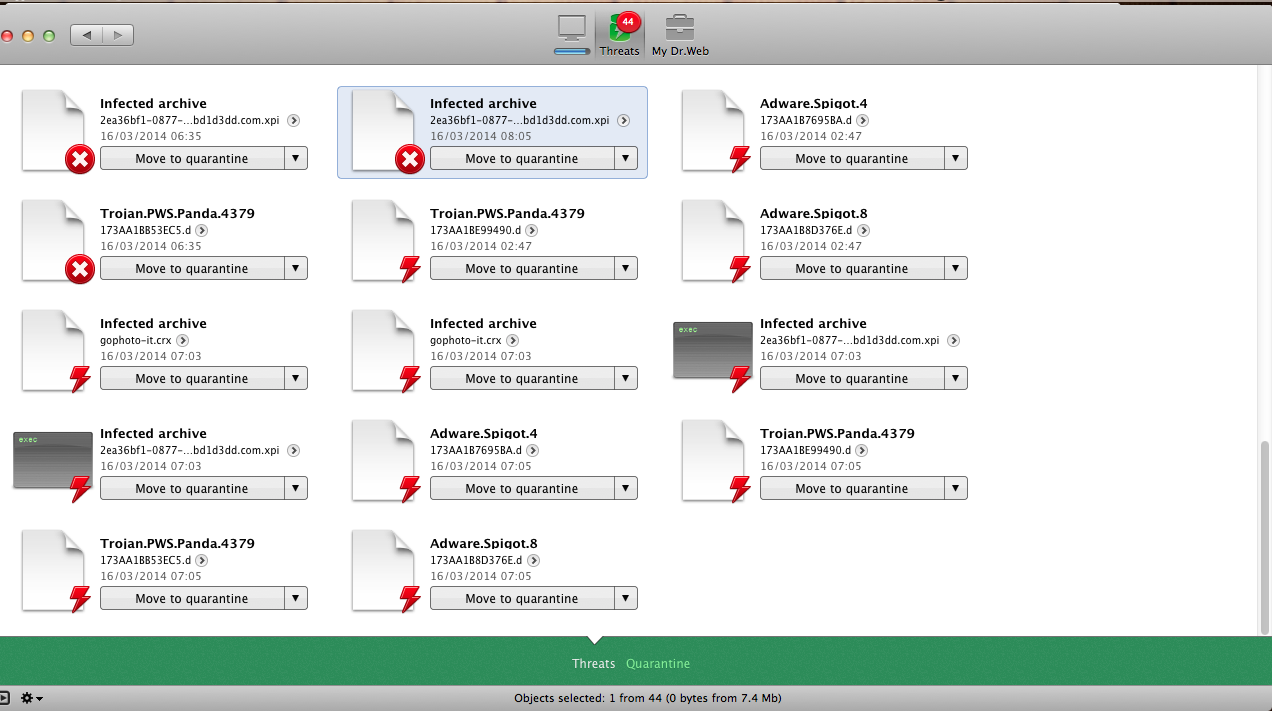Screen dimensions: 1272x711
Task: Expand action dropdown for Trojan.PWS.Panda.4379 dated 06:35
Action: [296, 268]
